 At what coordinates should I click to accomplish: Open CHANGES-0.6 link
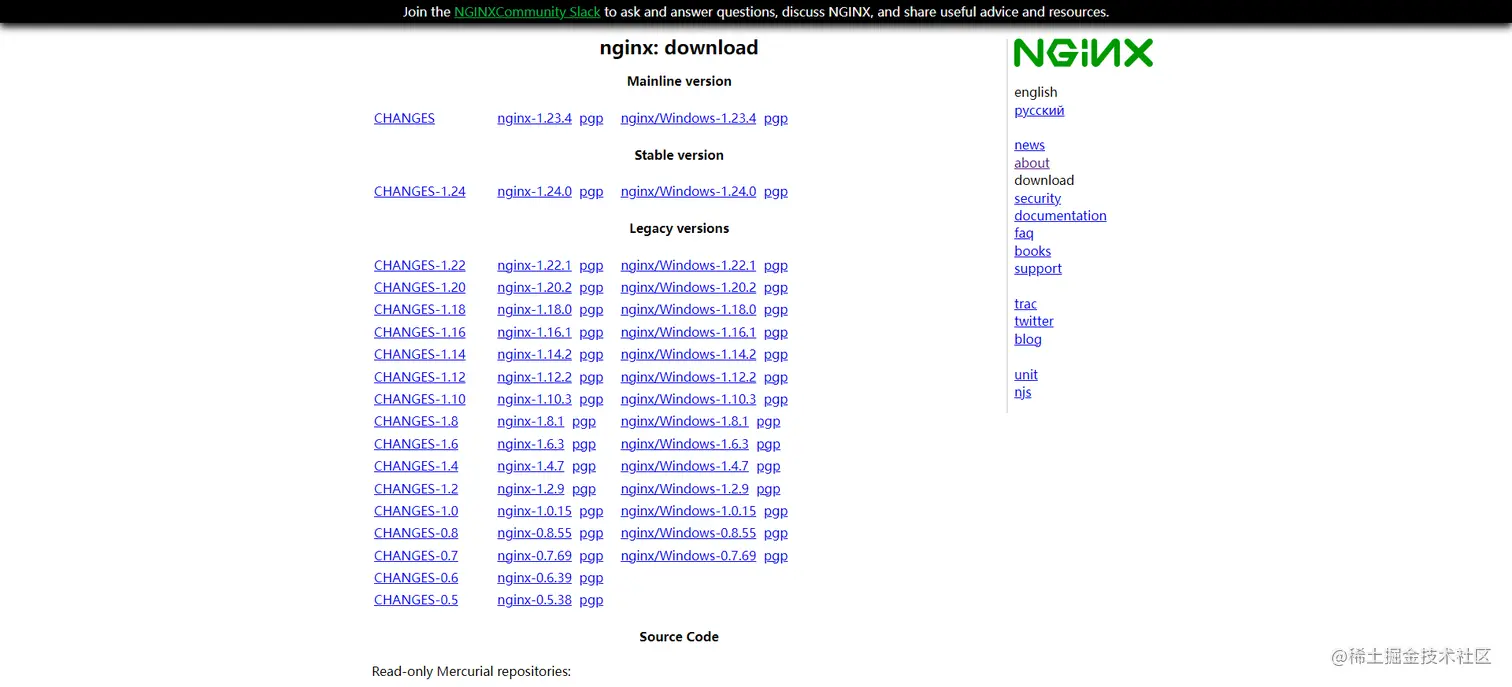coord(416,578)
